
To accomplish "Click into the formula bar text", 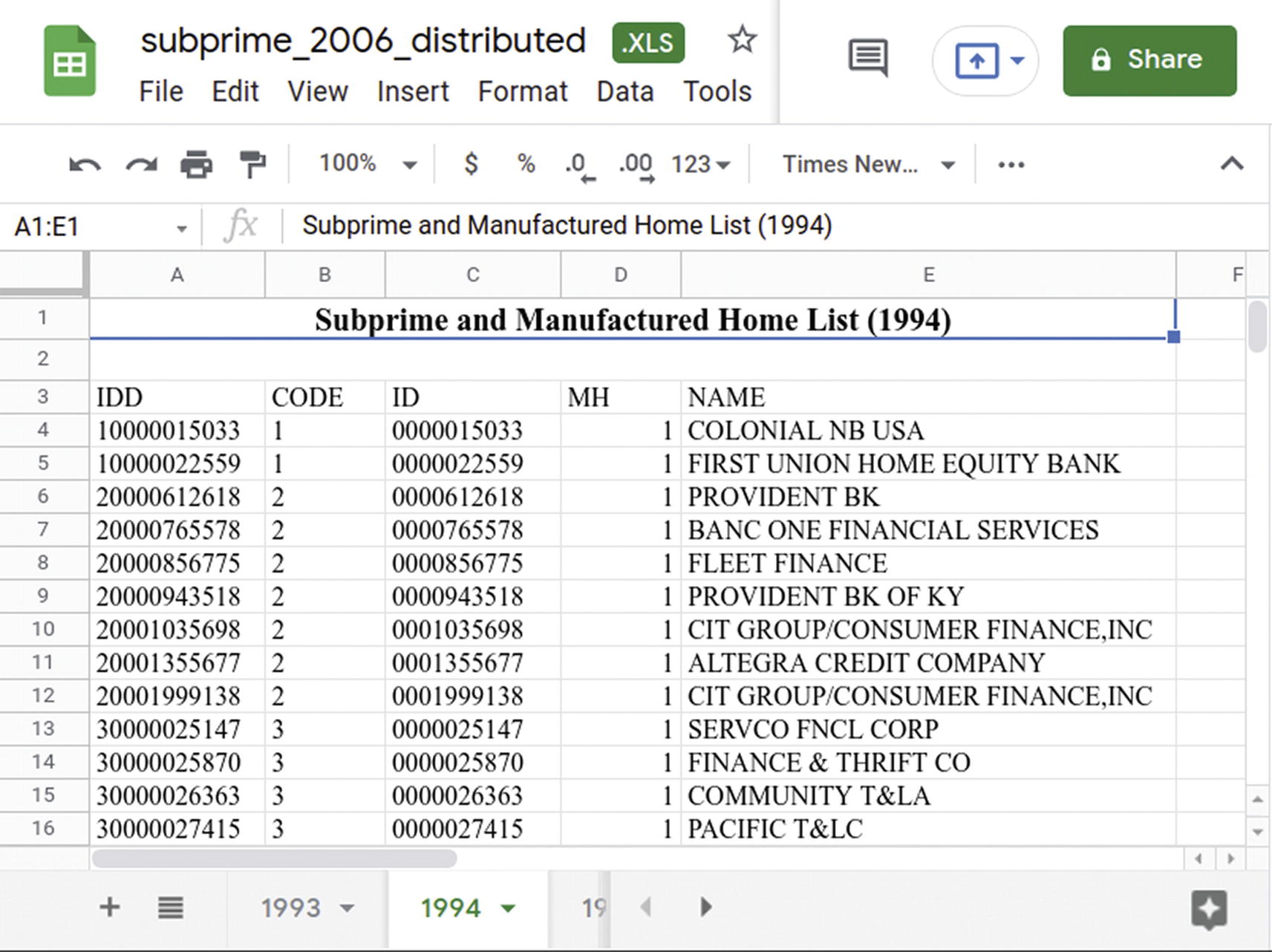I will [567, 225].
